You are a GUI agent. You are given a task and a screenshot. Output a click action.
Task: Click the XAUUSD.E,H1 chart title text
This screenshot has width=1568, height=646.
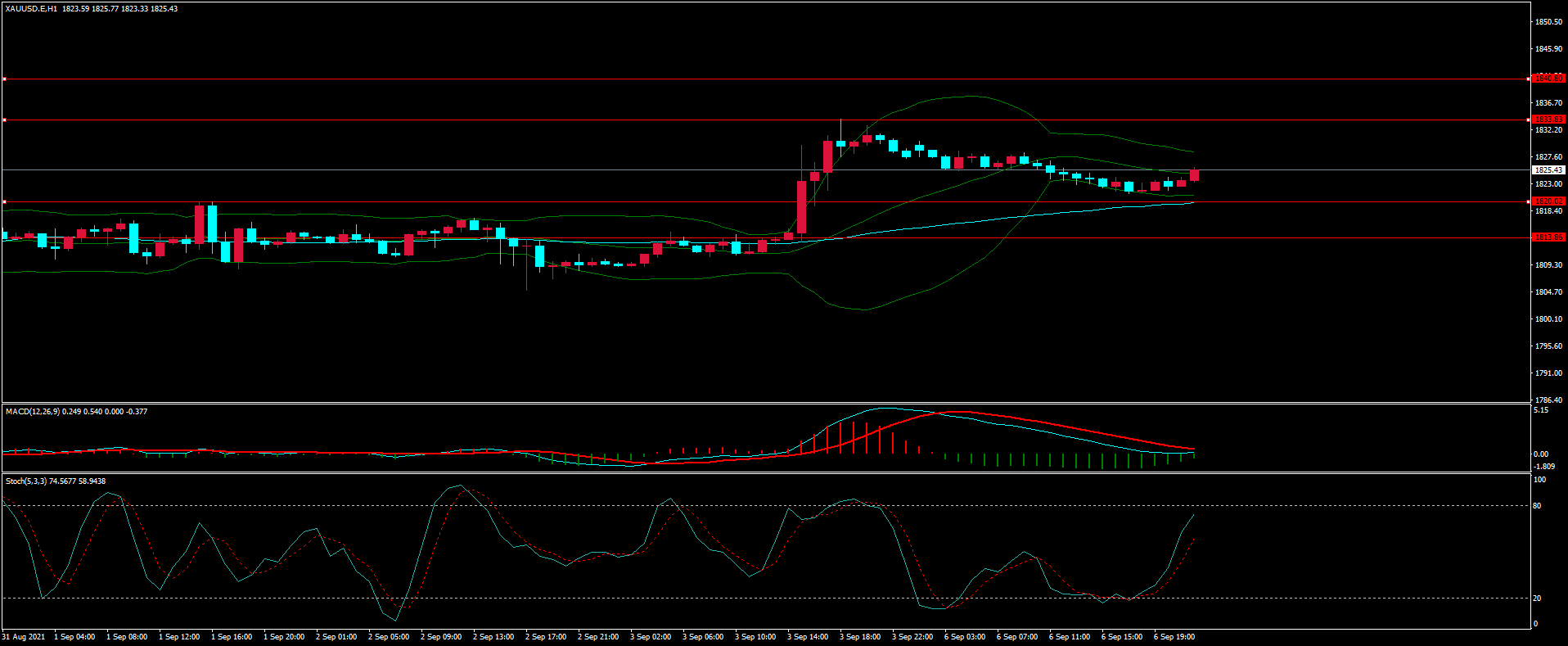tap(31, 9)
